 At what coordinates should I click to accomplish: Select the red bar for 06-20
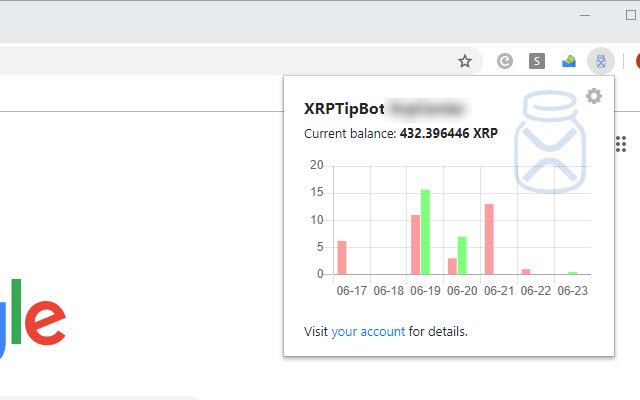pos(452,266)
